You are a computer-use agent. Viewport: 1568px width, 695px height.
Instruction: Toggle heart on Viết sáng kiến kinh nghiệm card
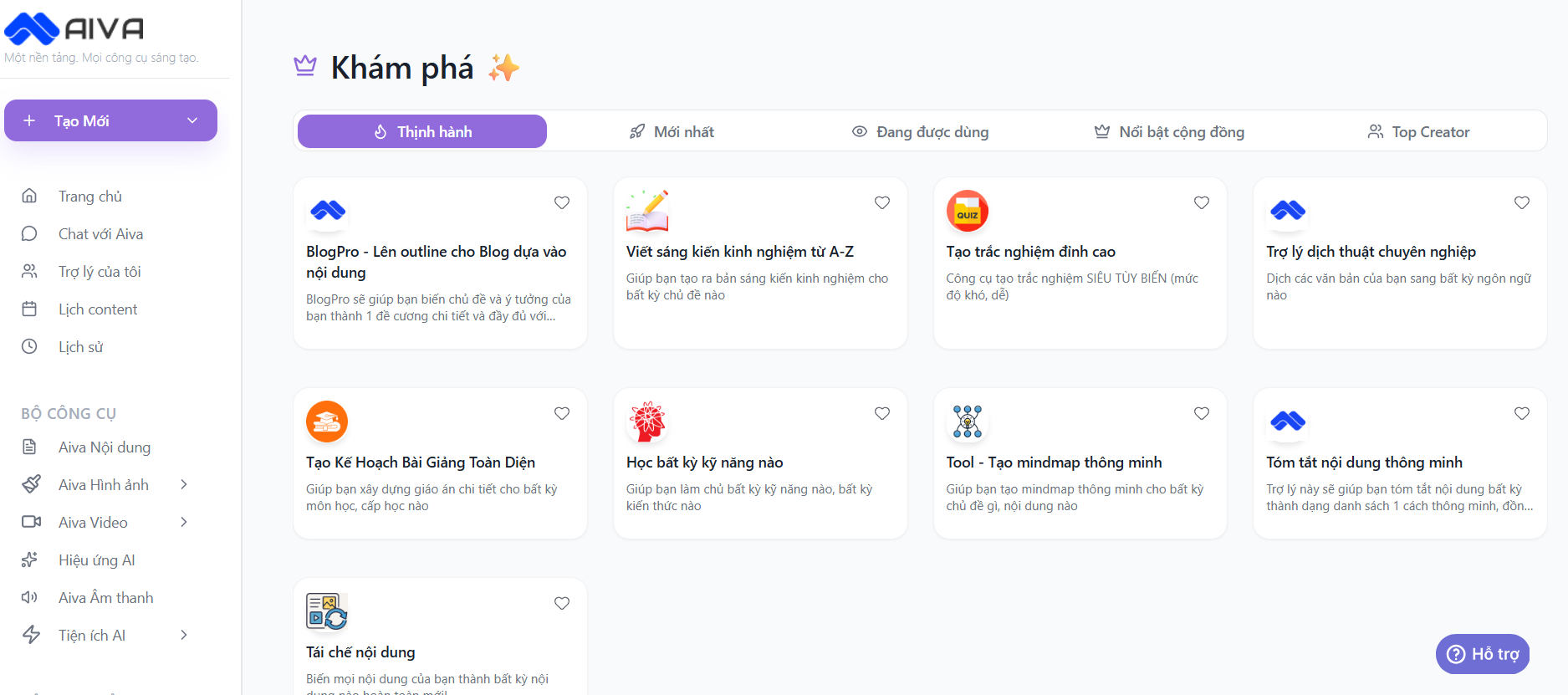882,202
